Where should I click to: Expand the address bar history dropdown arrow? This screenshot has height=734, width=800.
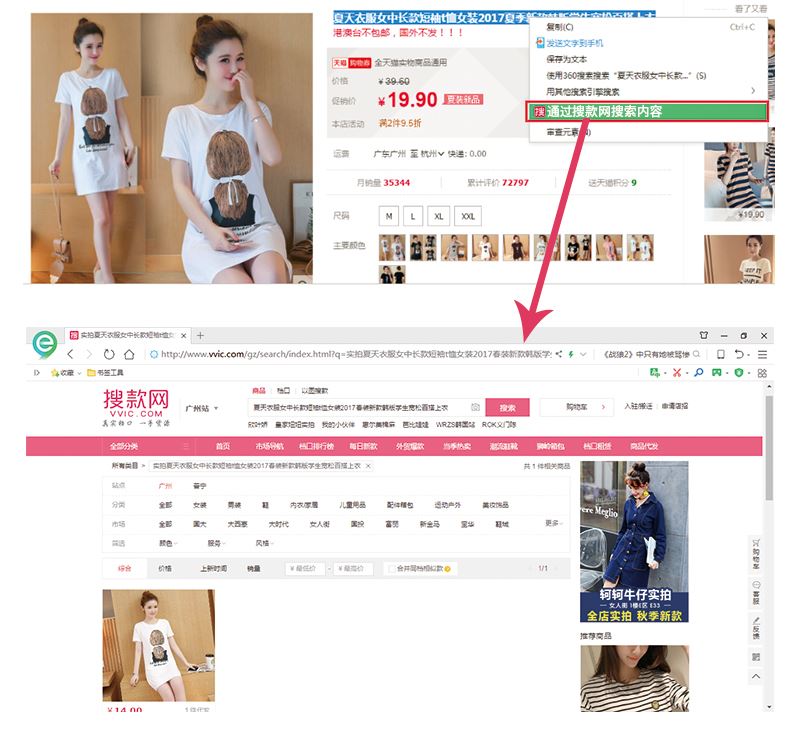tap(583, 354)
